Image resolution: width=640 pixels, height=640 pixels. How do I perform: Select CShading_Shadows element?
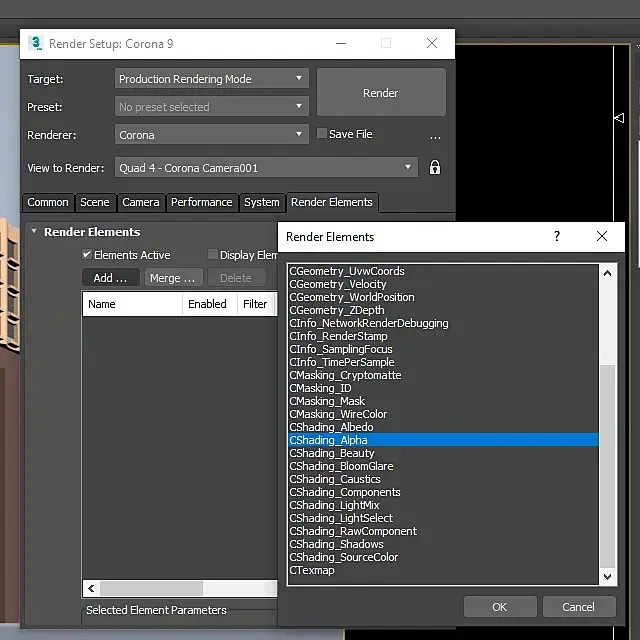click(x=443, y=544)
